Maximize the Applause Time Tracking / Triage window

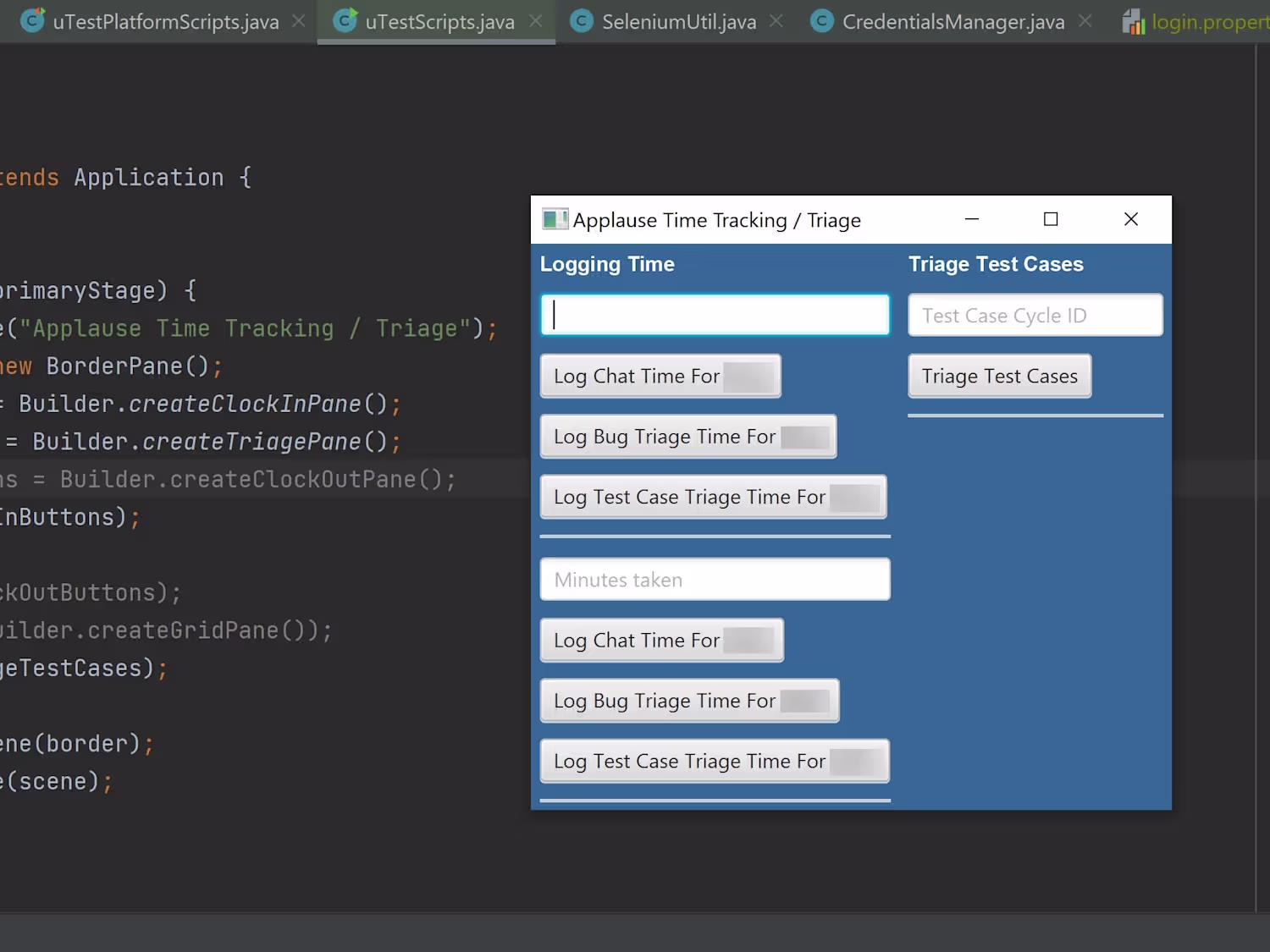(x=1051, y=219)
